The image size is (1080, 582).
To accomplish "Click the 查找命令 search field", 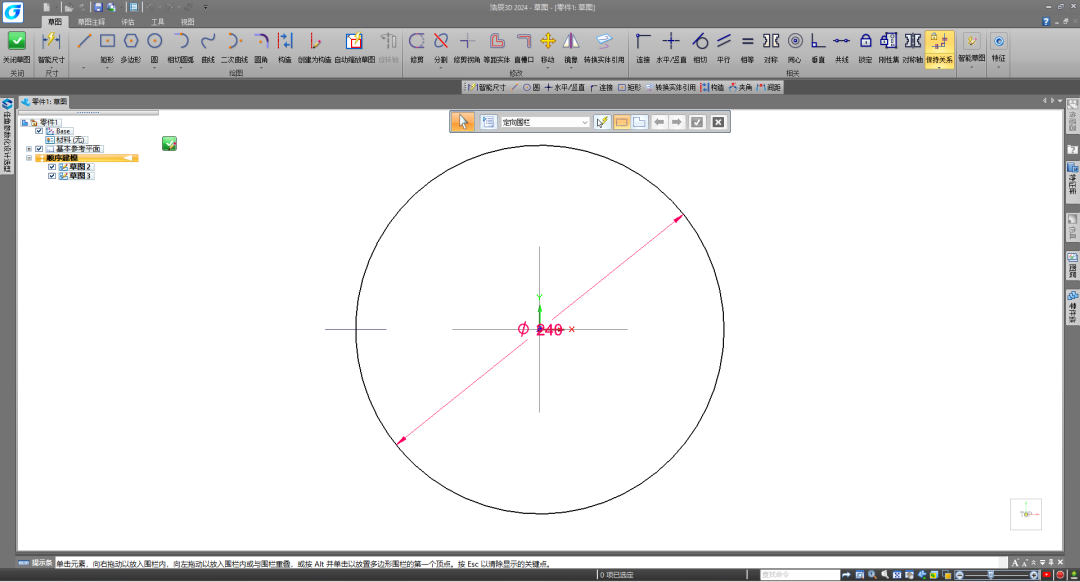I will [x=800, y=574].
